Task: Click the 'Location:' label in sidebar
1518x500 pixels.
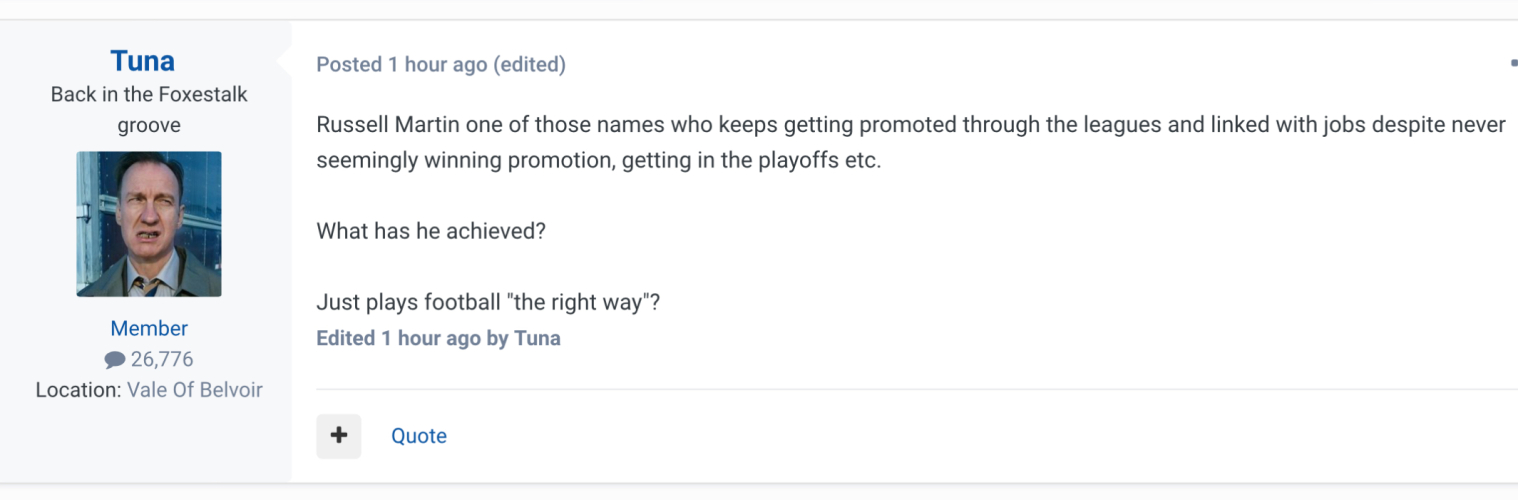Action: click(x=78, y=390)
